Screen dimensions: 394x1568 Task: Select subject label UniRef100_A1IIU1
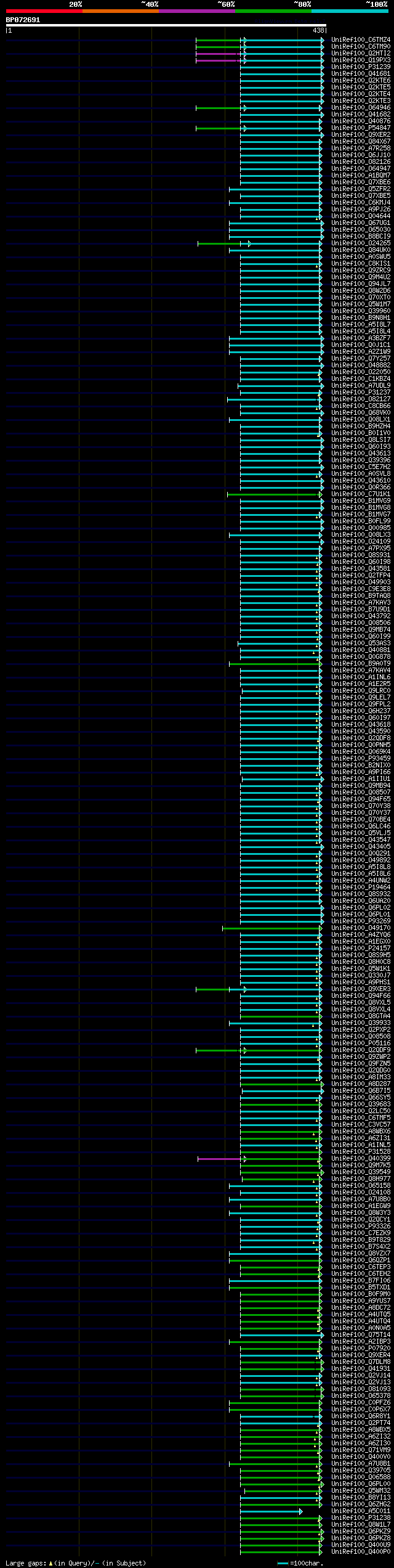pyautogui.click(x=361, y=779)
